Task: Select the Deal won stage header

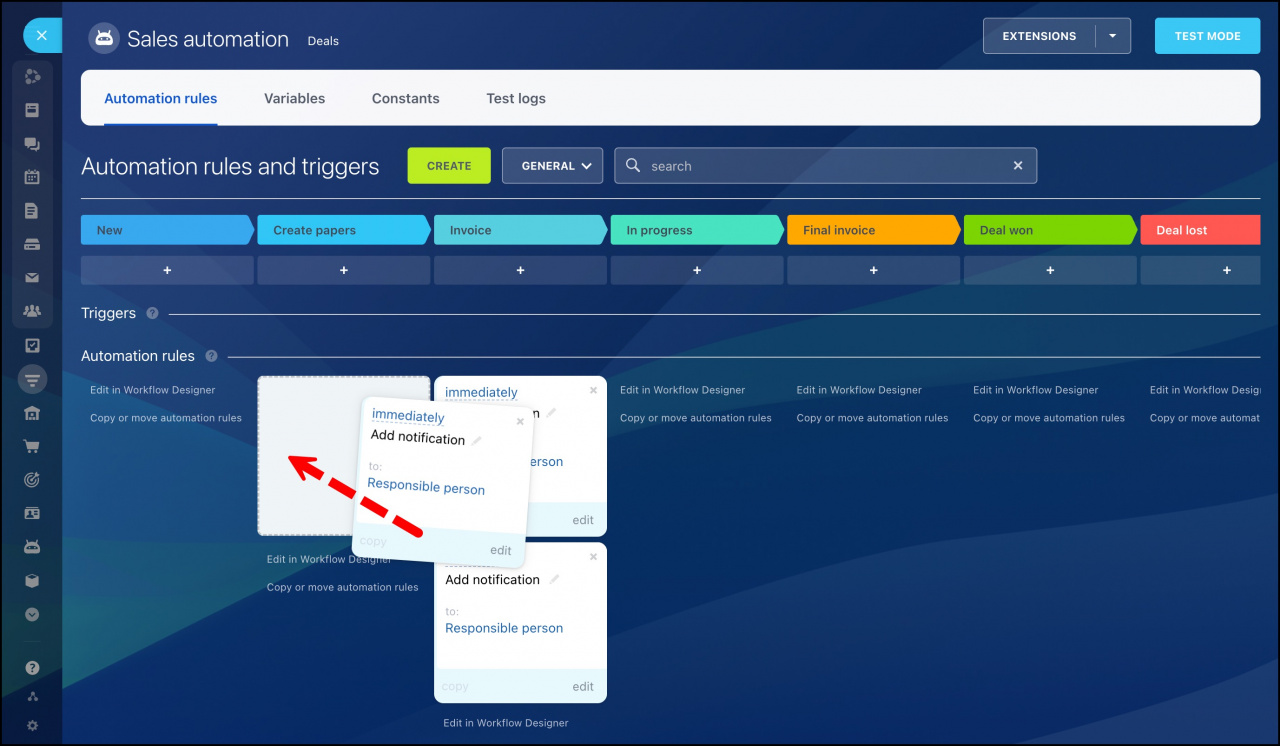Action: [x=1050, y=230]
